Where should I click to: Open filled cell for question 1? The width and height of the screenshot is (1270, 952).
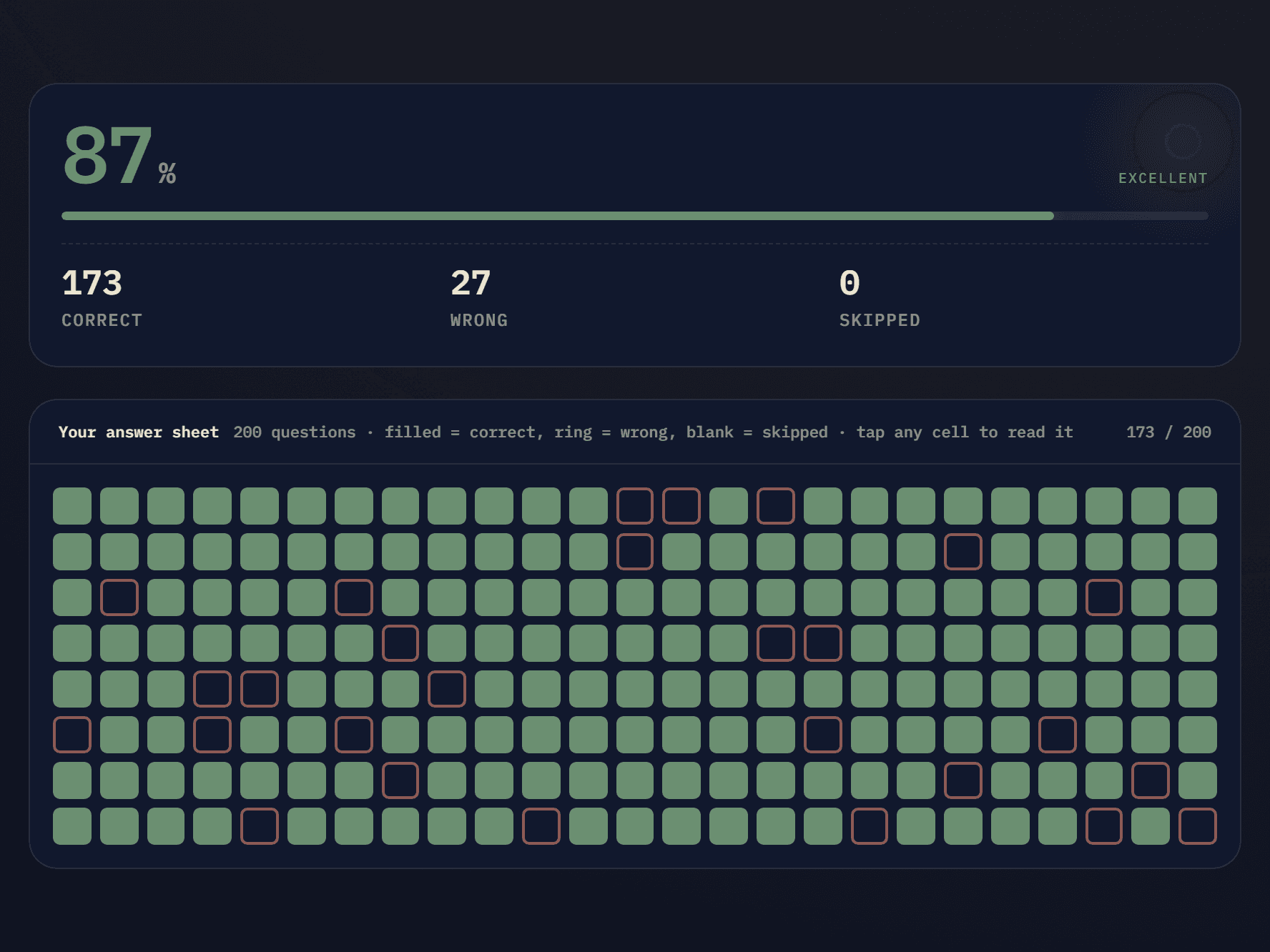click(72, 506)
